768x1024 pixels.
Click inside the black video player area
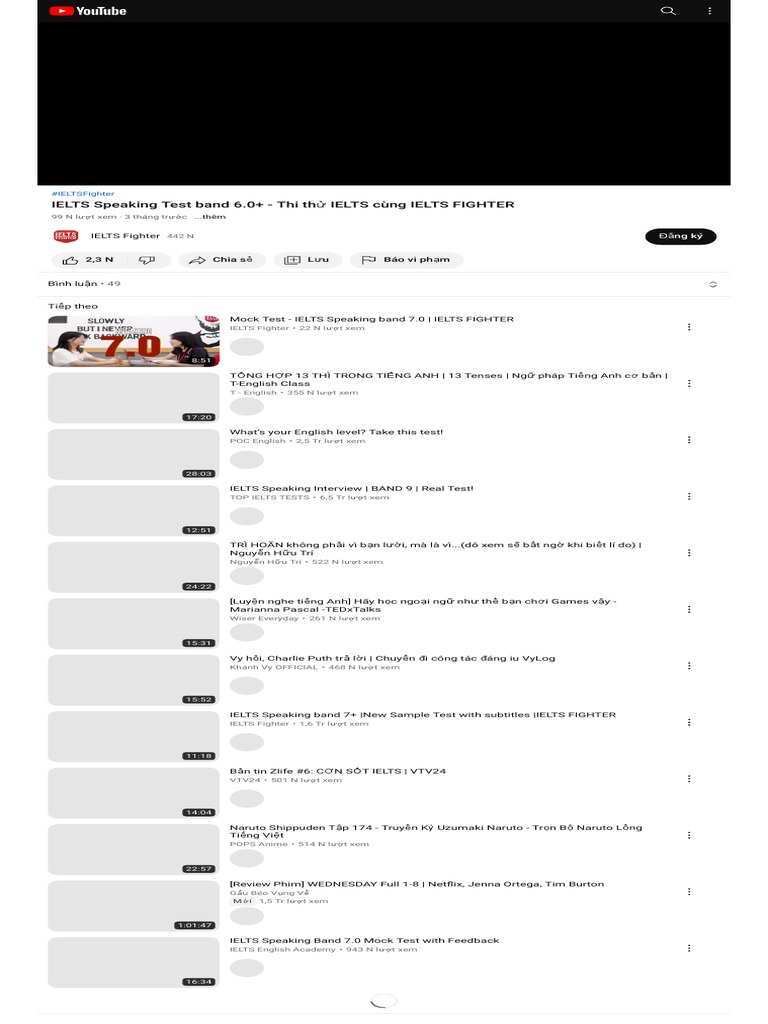pyautogui.click(x=384, y=104)
